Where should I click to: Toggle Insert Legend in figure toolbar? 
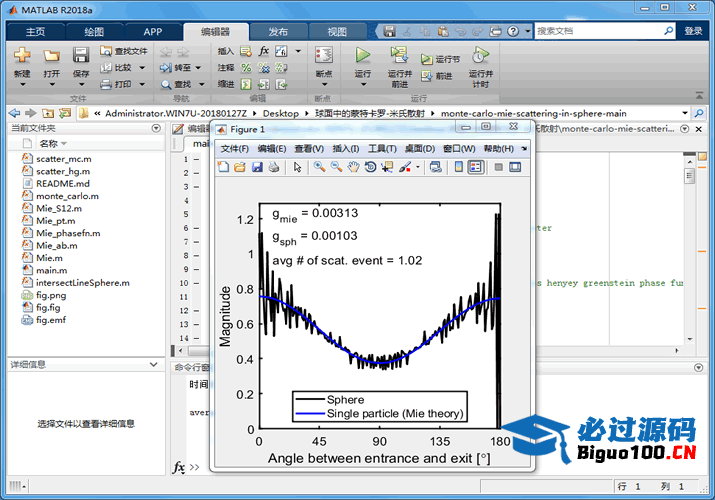click(x=475, y=167)
